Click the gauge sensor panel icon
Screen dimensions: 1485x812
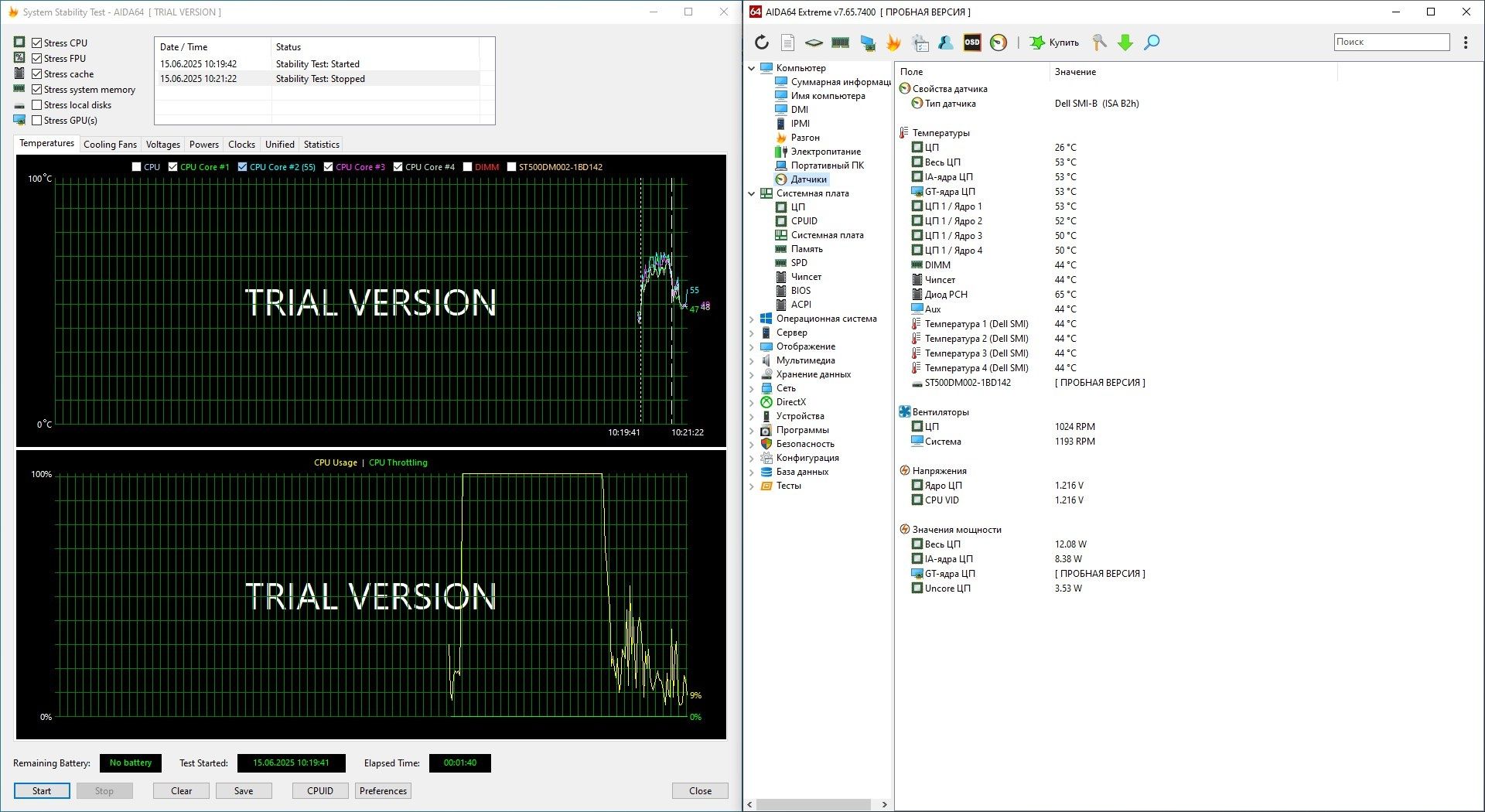pyautogui.click(x=999, y=43)
